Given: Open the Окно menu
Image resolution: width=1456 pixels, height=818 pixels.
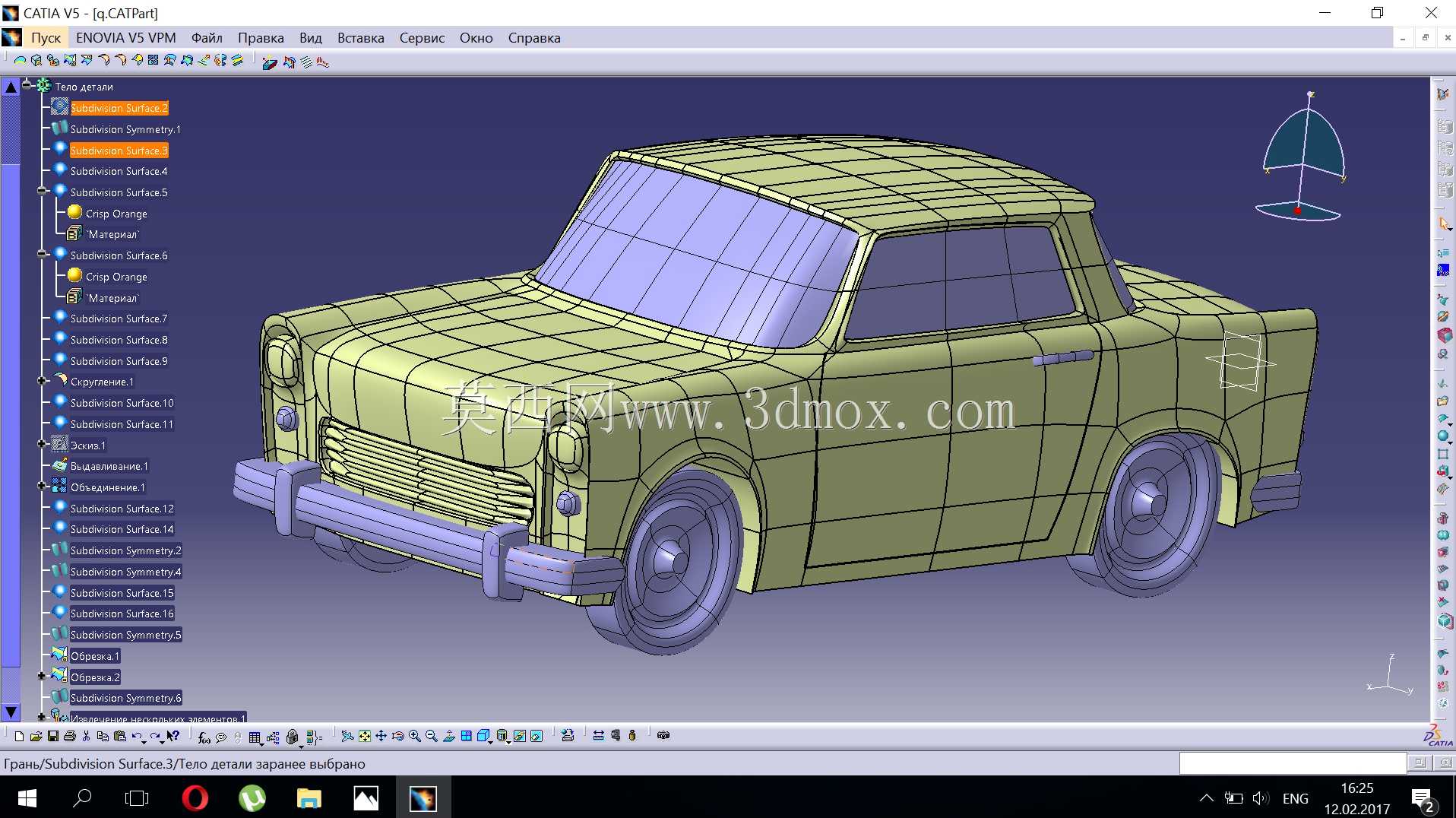Looking at the screenshot, I should 476,38.
